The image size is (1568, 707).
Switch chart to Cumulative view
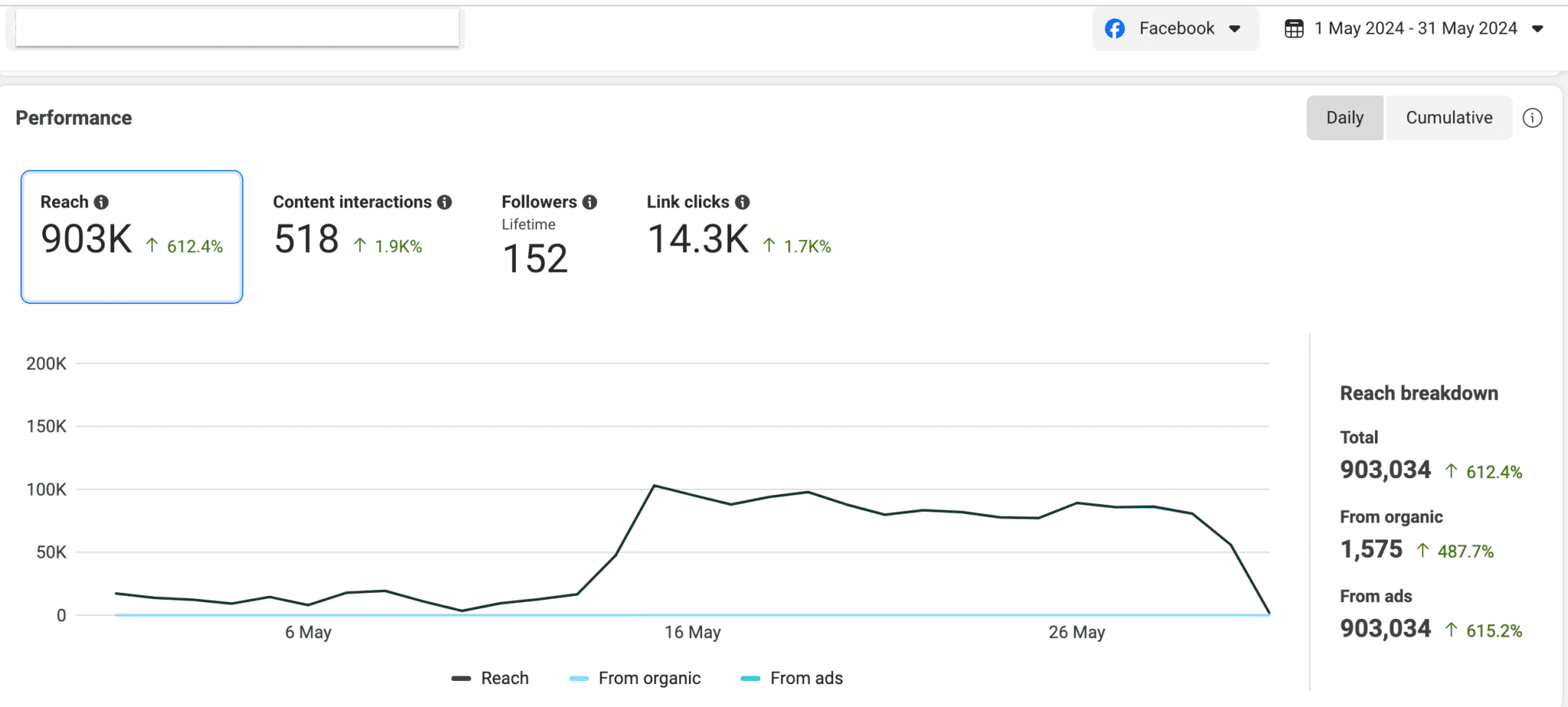pos(1449,118)
